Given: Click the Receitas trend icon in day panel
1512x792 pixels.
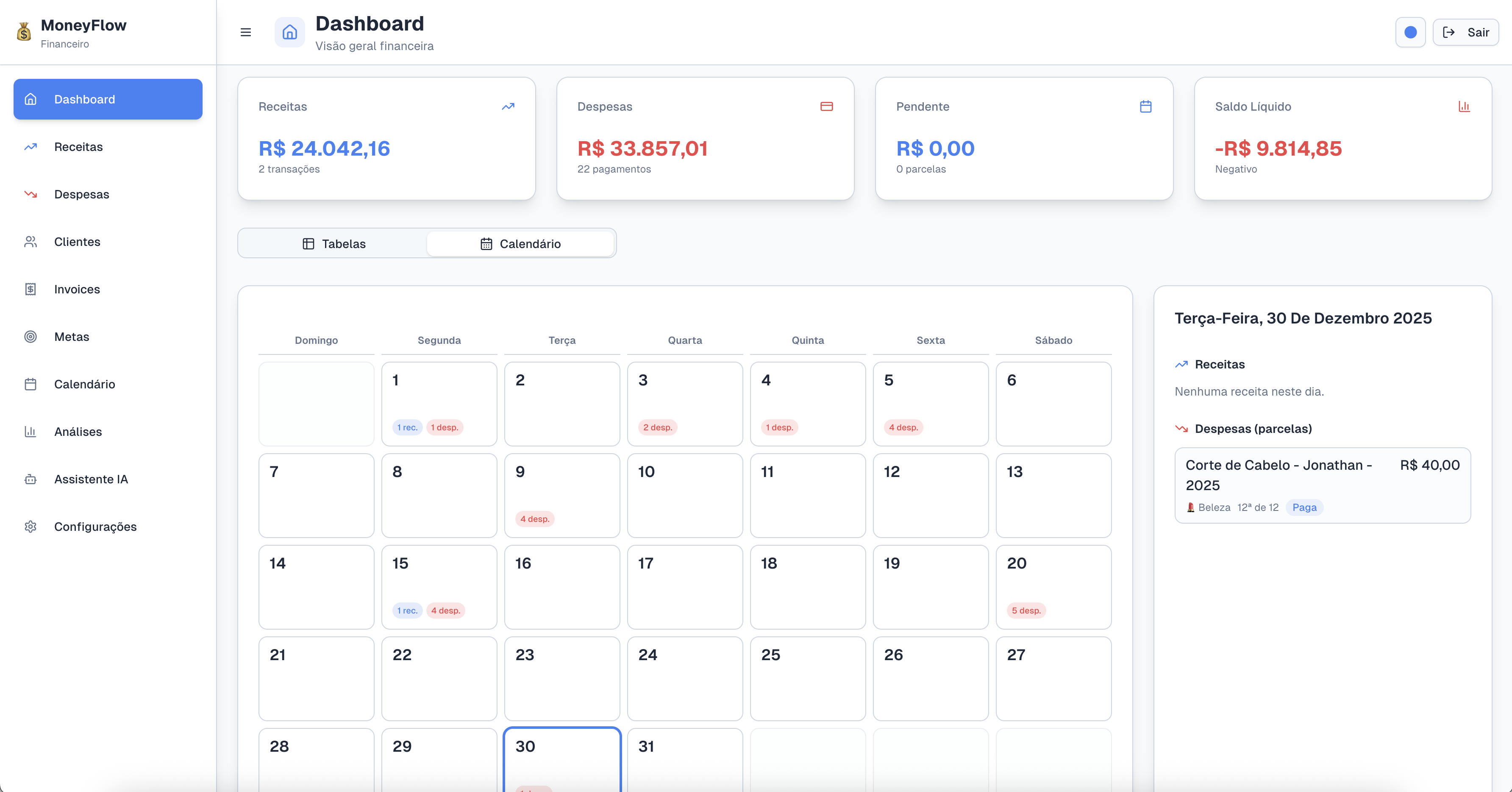Looking at the screenshot, I should 1181,364.
